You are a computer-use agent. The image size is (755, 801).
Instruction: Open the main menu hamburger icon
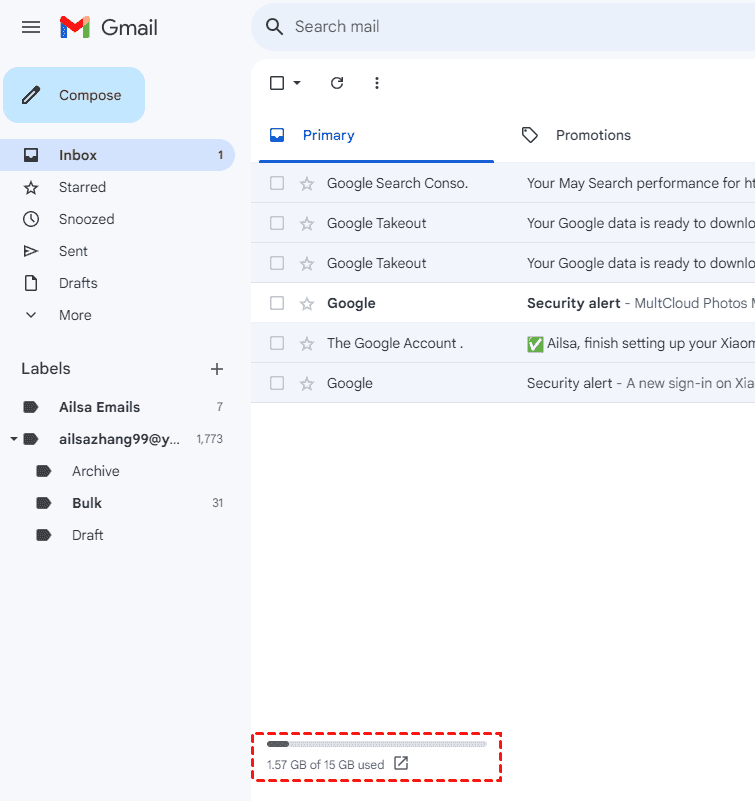tap(31, 27)
